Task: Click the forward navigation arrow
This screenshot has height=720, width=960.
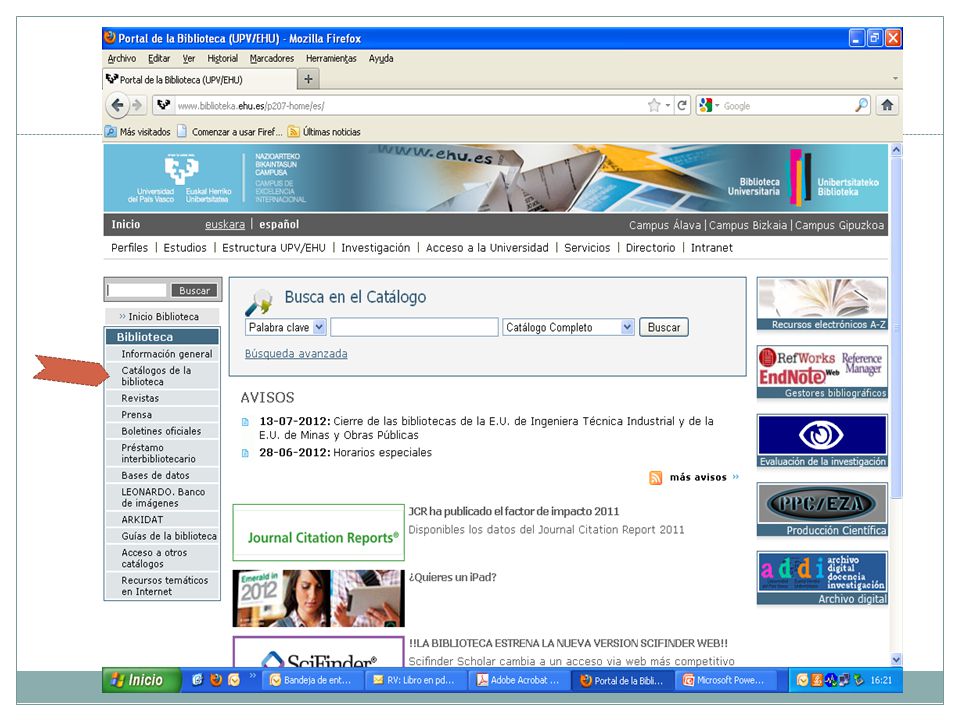Action: pyautogui.click(x=137, y=105)
